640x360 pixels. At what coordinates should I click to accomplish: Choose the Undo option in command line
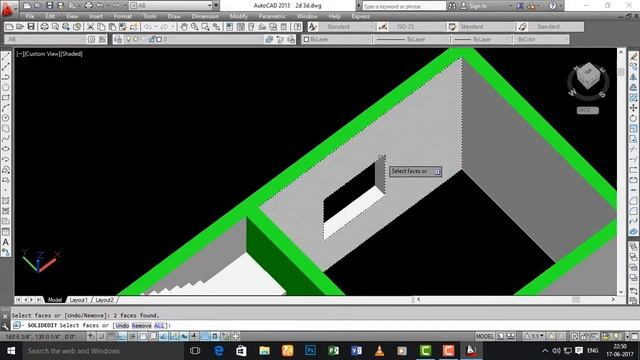click(122, 326)
